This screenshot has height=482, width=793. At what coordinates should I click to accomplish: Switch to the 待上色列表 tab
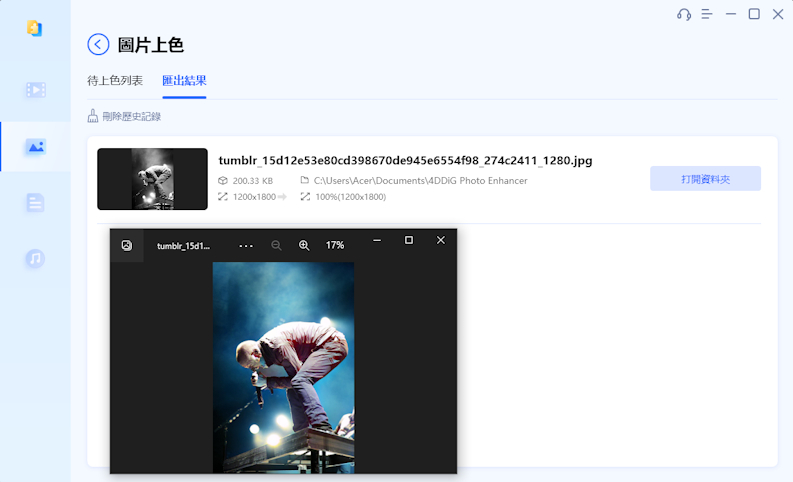(115, 80)
